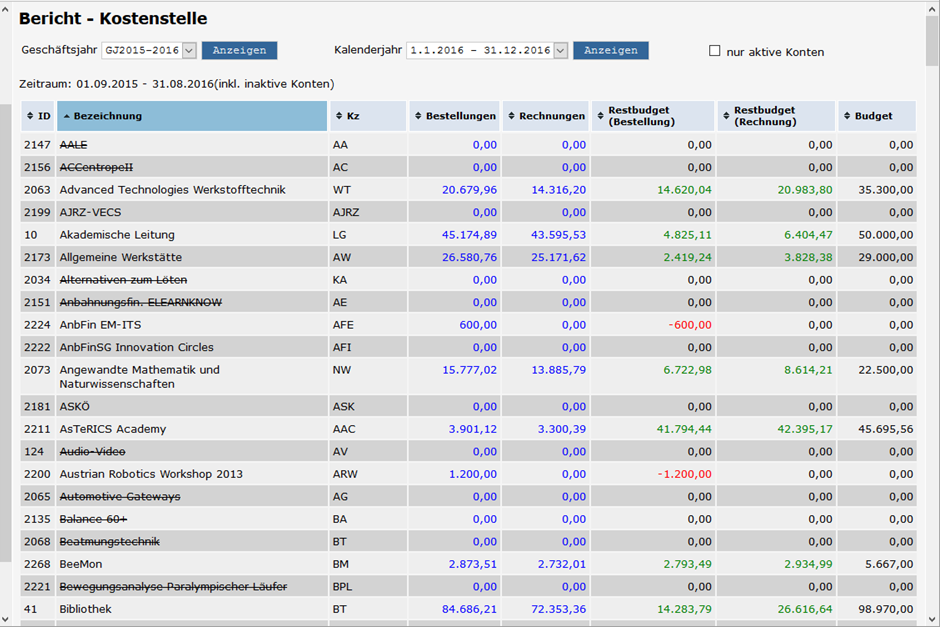The image size is (940, 627).
Task: Sort by Kz column sort icon
Action: tap(339, 116)
